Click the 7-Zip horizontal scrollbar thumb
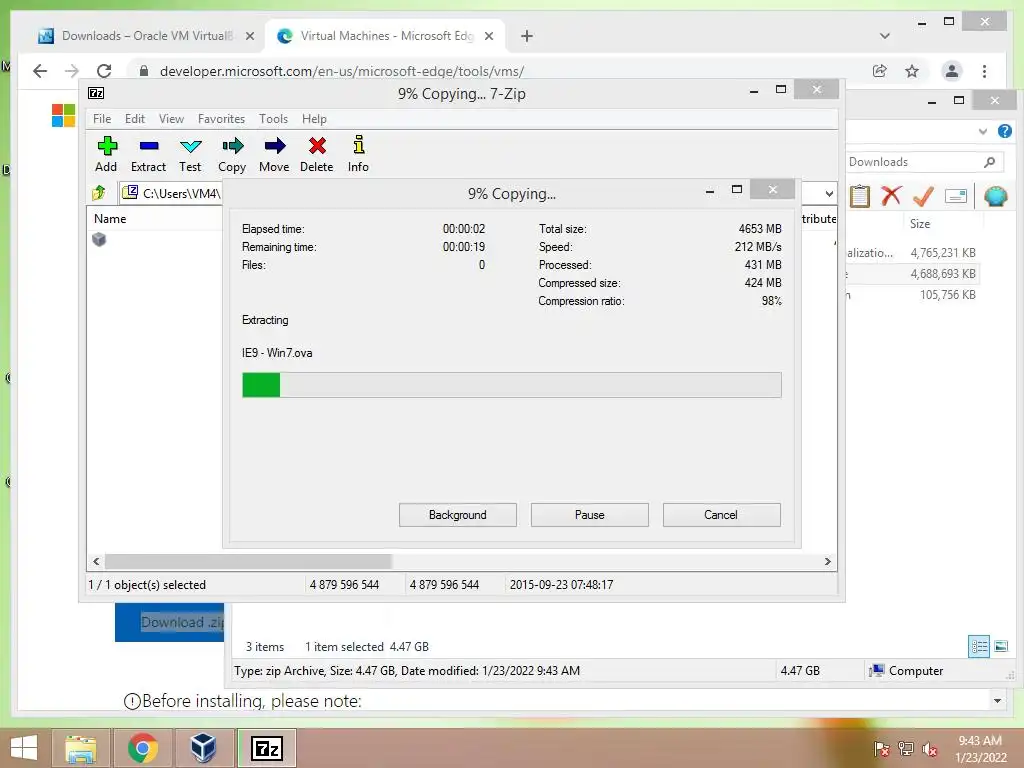The image size is (1024, 768). pyautogui.click(x=248, y=561)
